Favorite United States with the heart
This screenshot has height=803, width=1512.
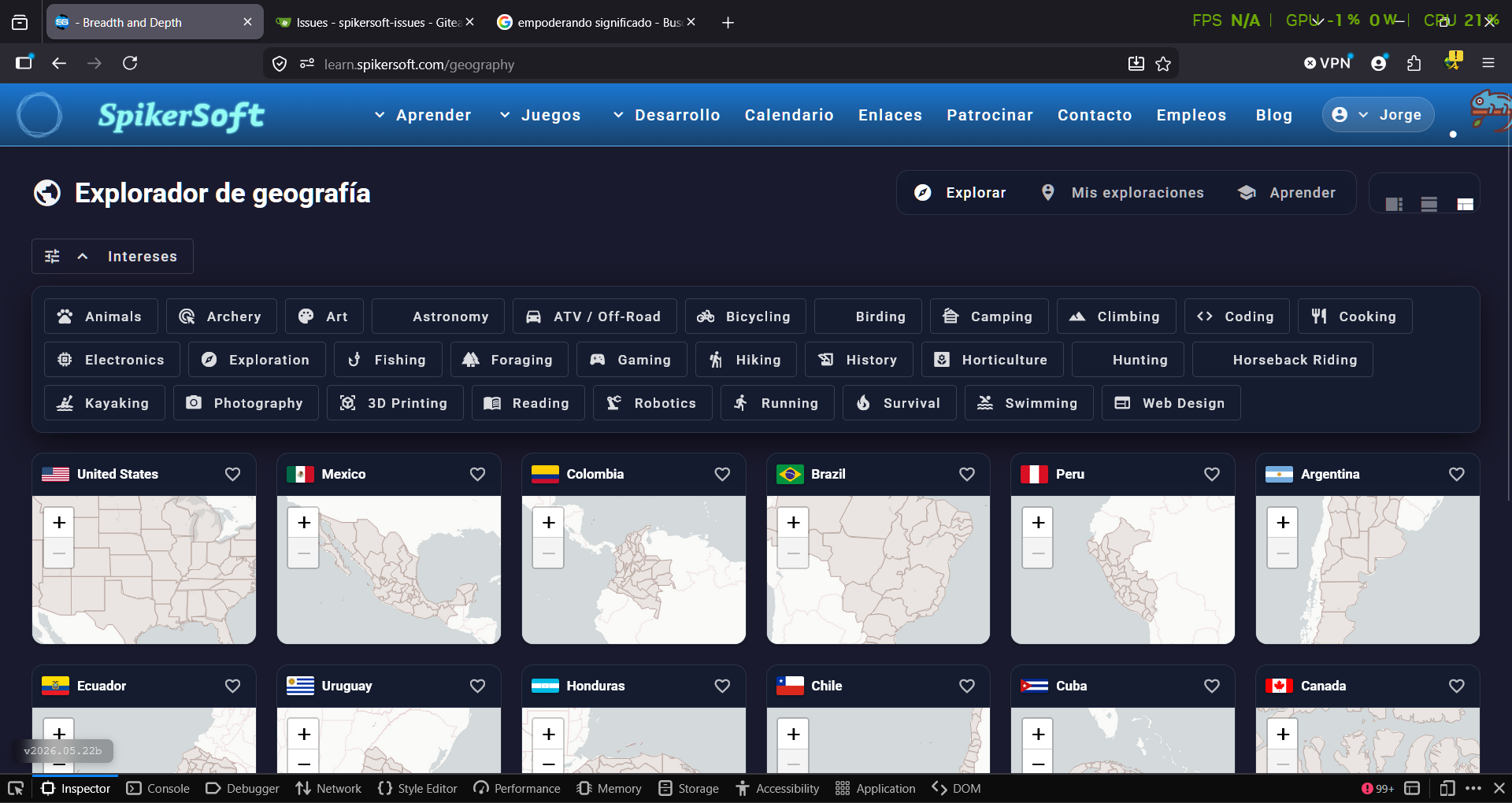click(x=232, y=474)
